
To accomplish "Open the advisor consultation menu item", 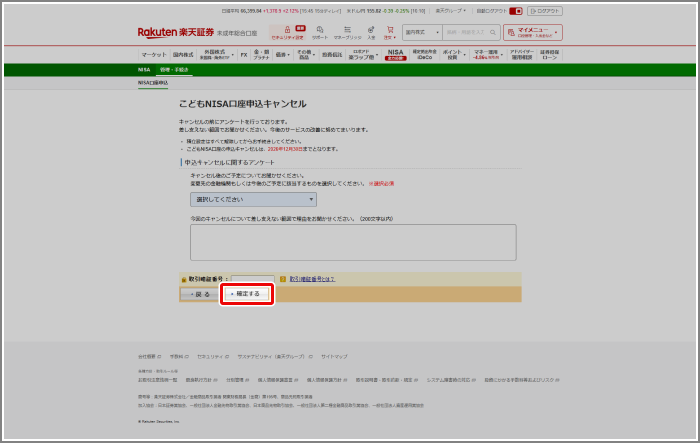I will tap(521, 54).
